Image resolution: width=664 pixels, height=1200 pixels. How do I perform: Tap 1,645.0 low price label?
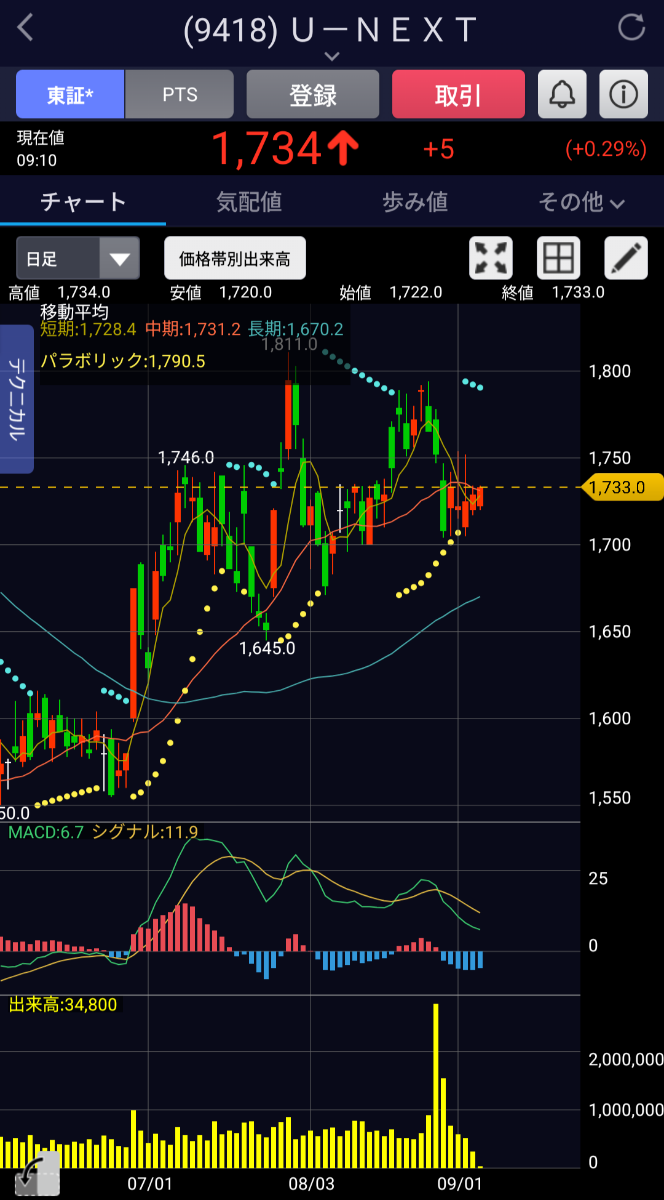267,648
